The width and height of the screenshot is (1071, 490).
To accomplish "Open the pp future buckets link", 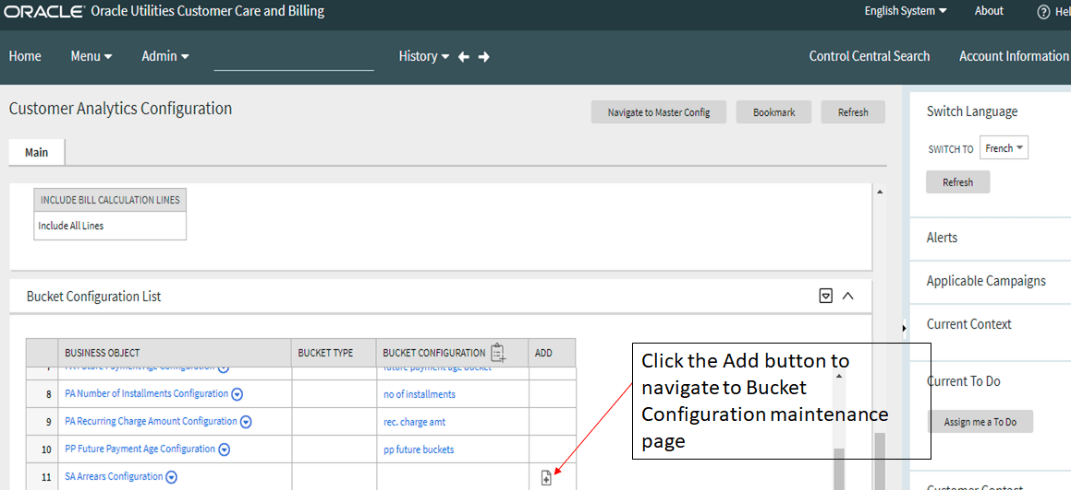I will pos(419,450).
